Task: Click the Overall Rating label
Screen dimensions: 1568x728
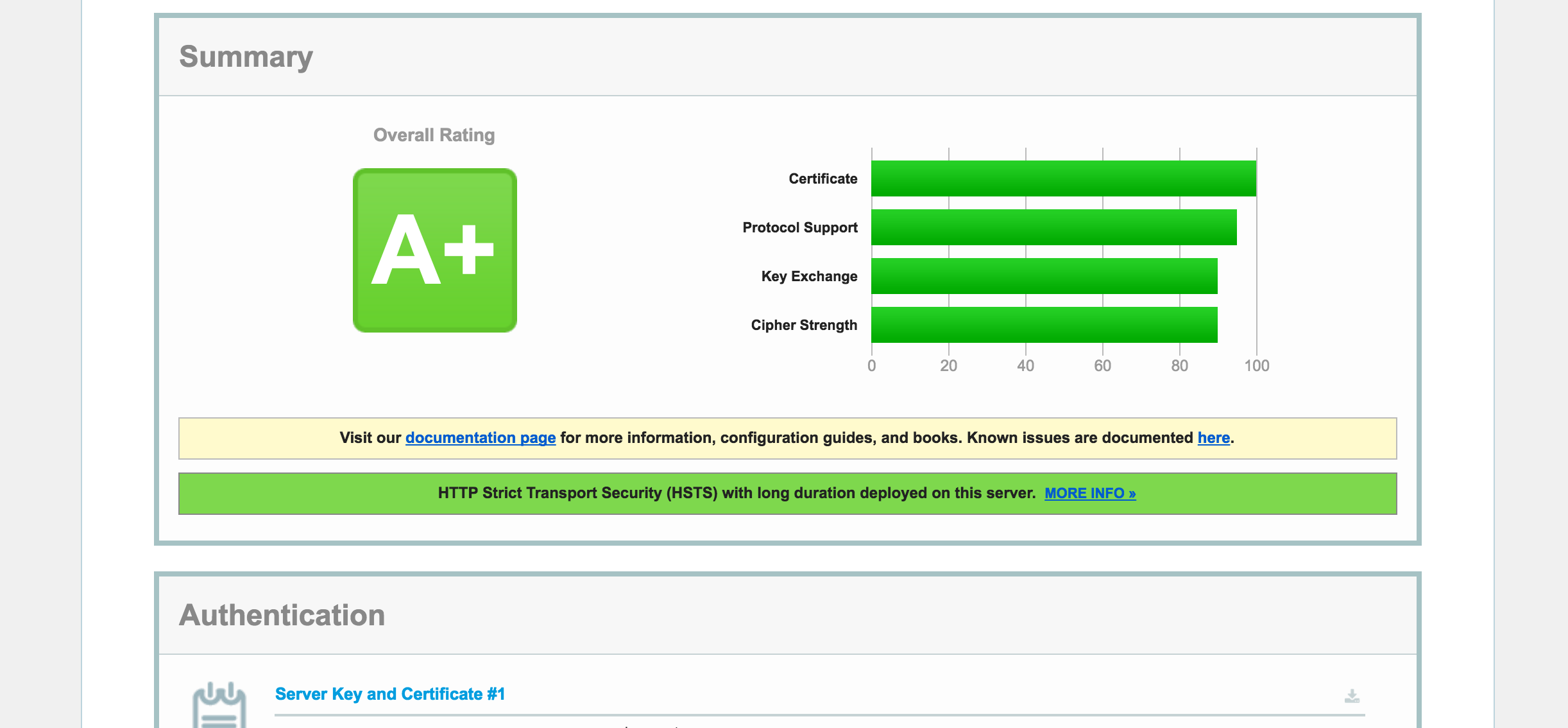Action: coord(434,135)
